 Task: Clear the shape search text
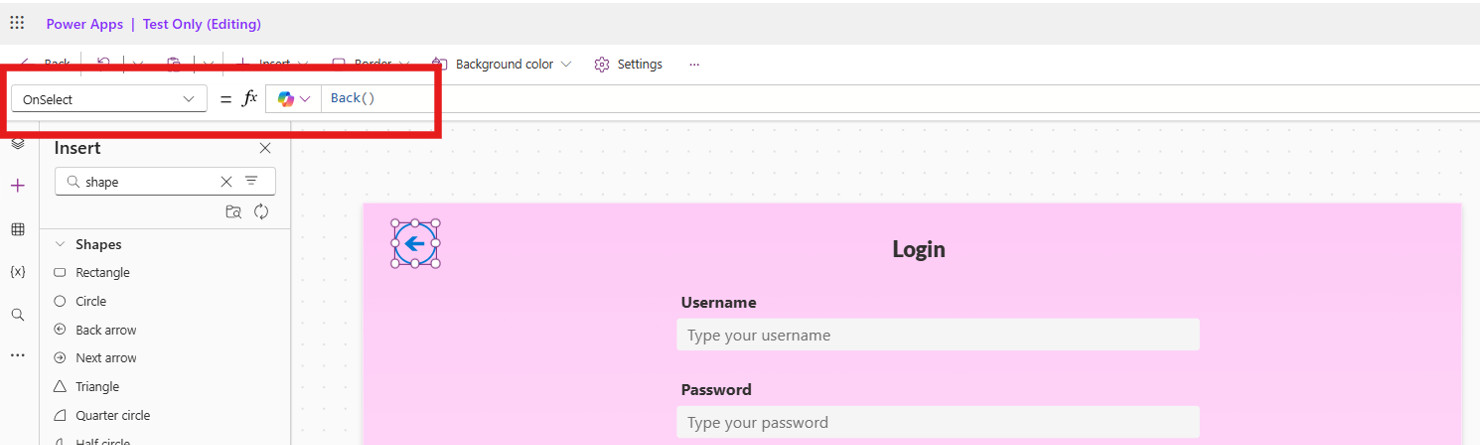tap(226, 182)
